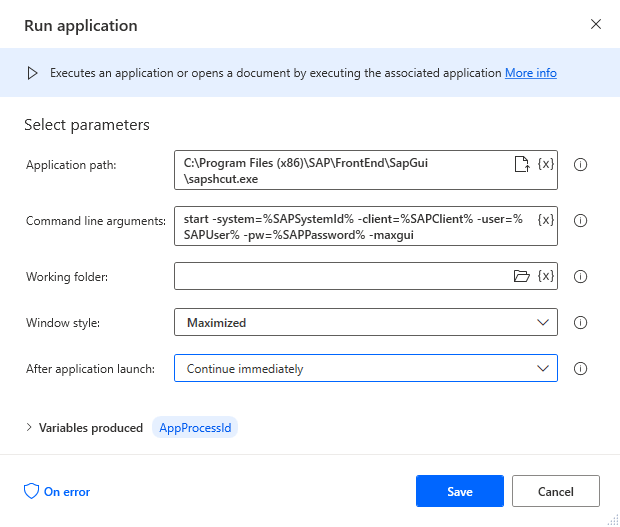Open folder browser for Working folder
Screen dimensions: 620x527
pos(522,276)
